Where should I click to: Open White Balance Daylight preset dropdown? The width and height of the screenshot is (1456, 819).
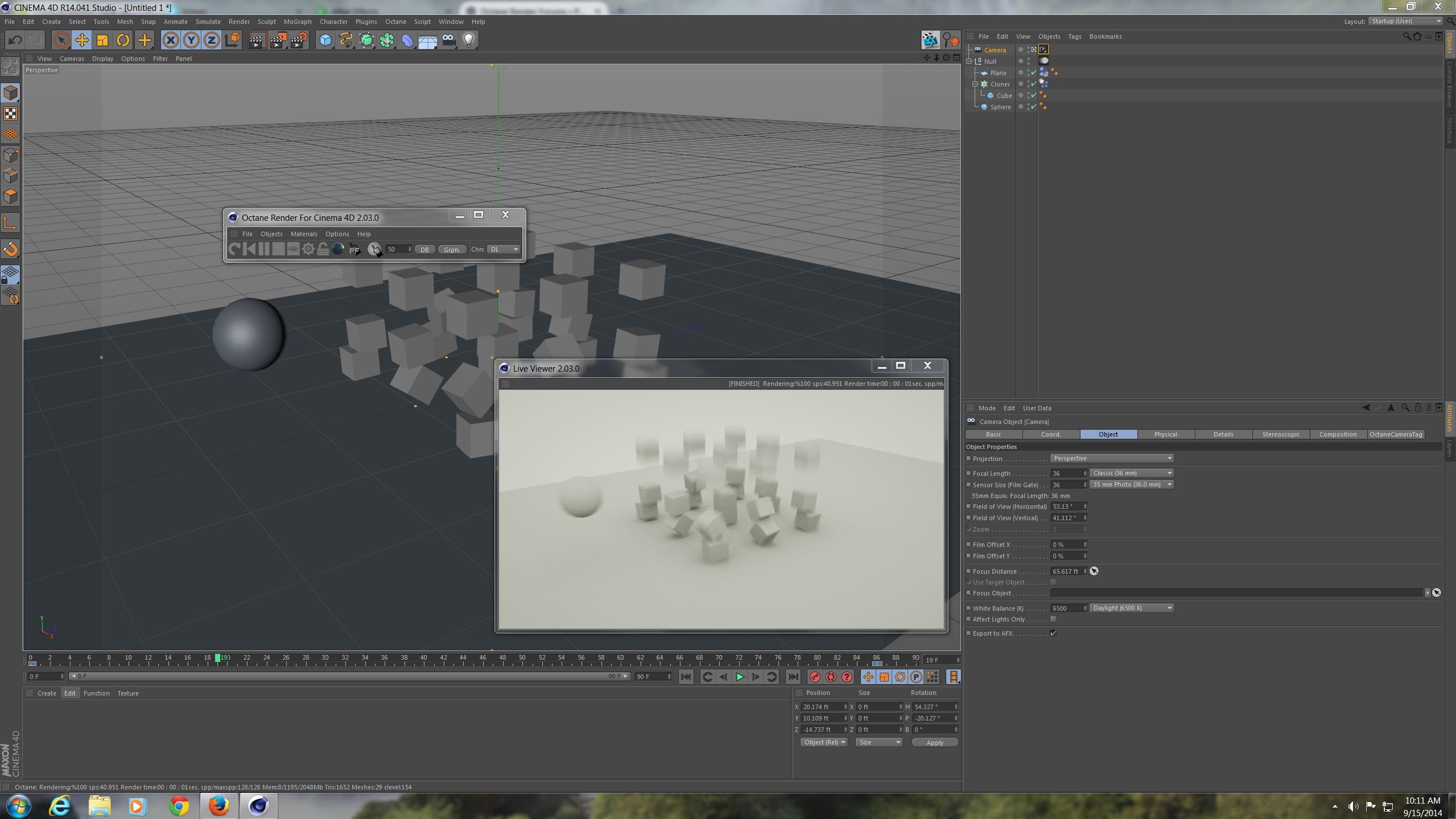pos(1131,608)
